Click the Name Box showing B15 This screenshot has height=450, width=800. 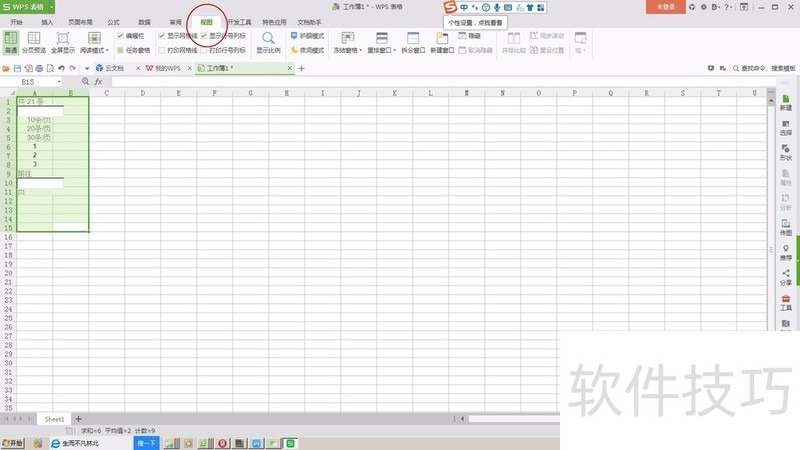pos(32,82)
